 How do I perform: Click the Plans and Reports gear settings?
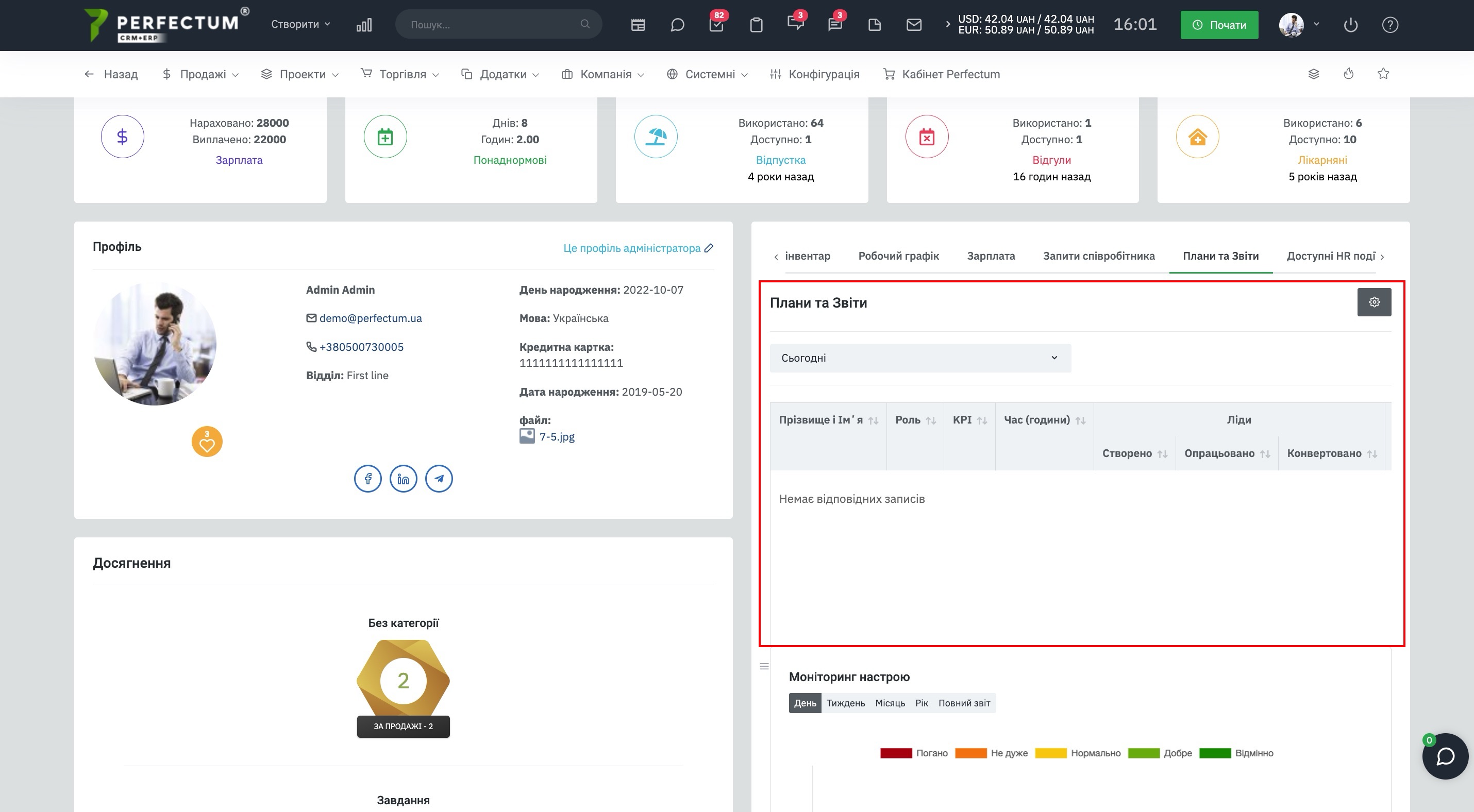click(x=1374, y=302)
